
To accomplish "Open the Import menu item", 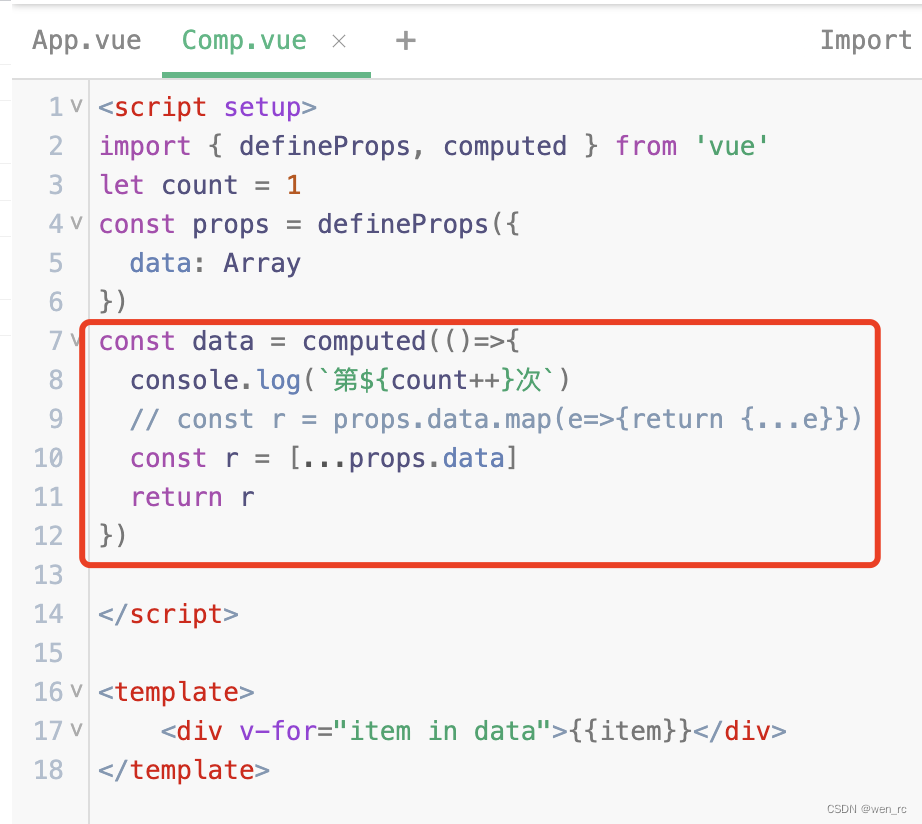I will (866, 41).
